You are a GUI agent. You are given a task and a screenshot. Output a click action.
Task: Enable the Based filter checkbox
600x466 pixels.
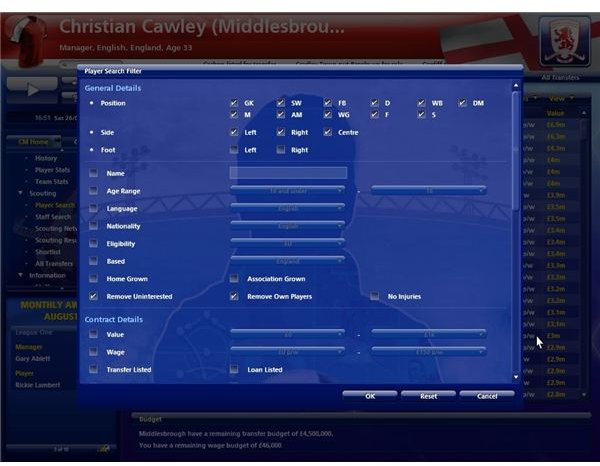point(93,261)
